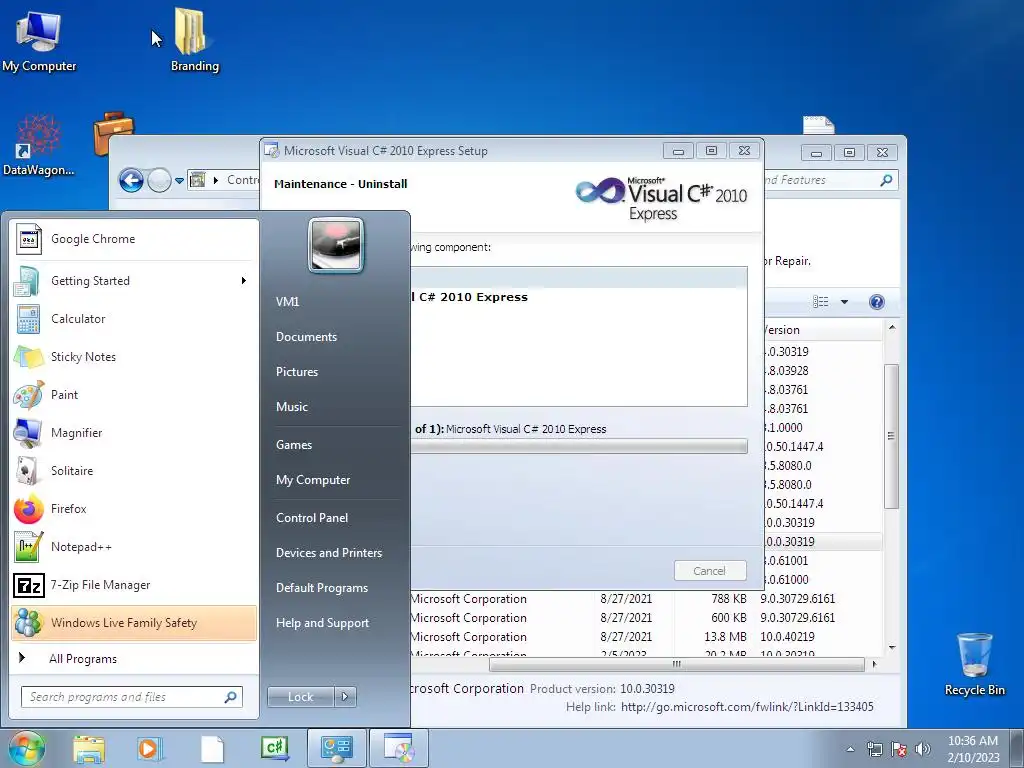
Task: Open network tray icon
Action: [874, 749]
